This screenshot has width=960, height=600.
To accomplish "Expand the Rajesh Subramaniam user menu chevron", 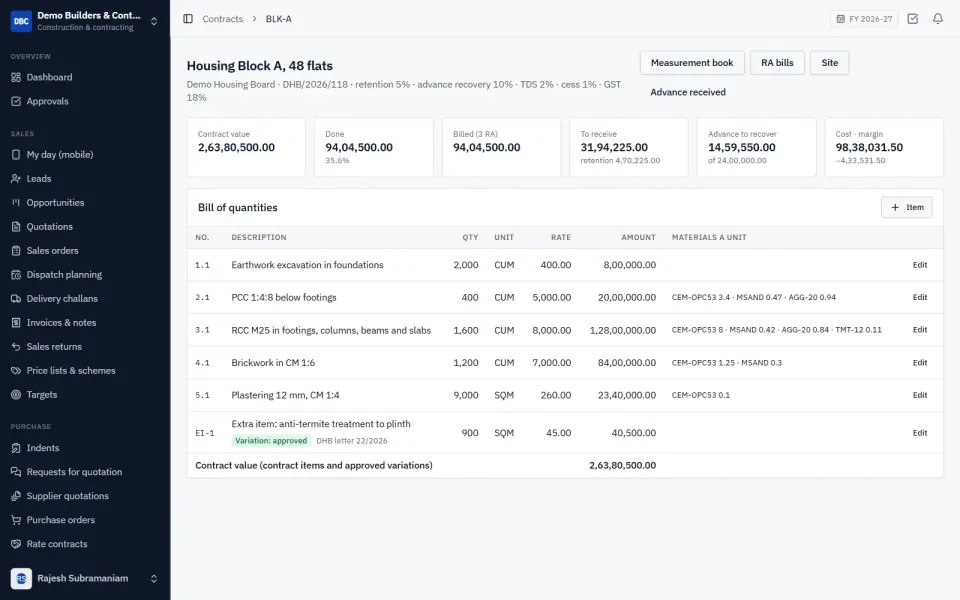I will [x=154, y=579].
